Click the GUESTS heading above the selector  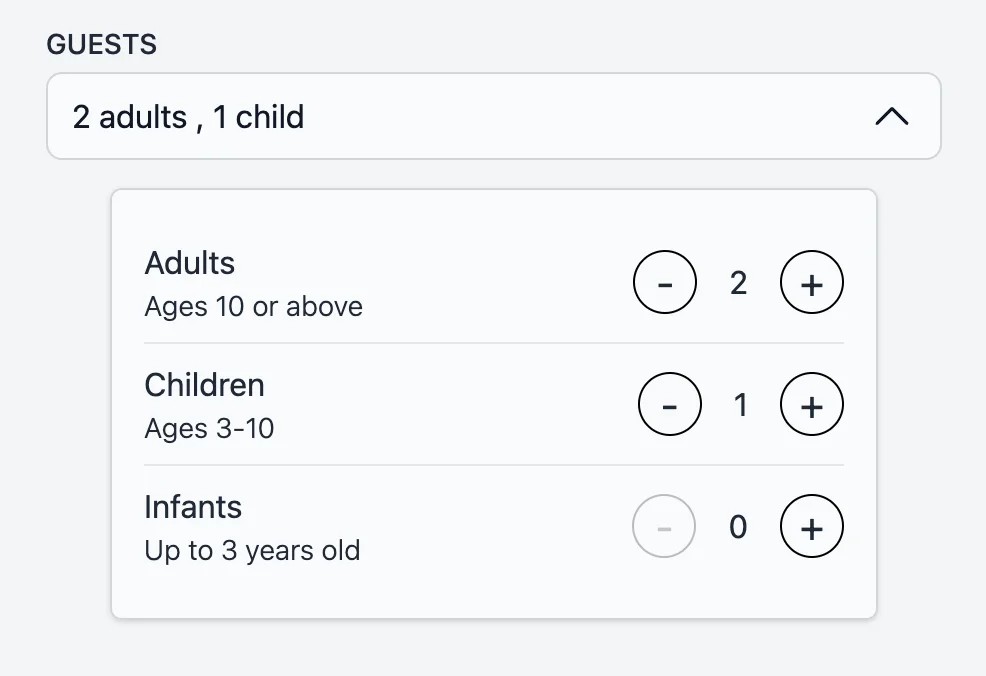[101, 44]
